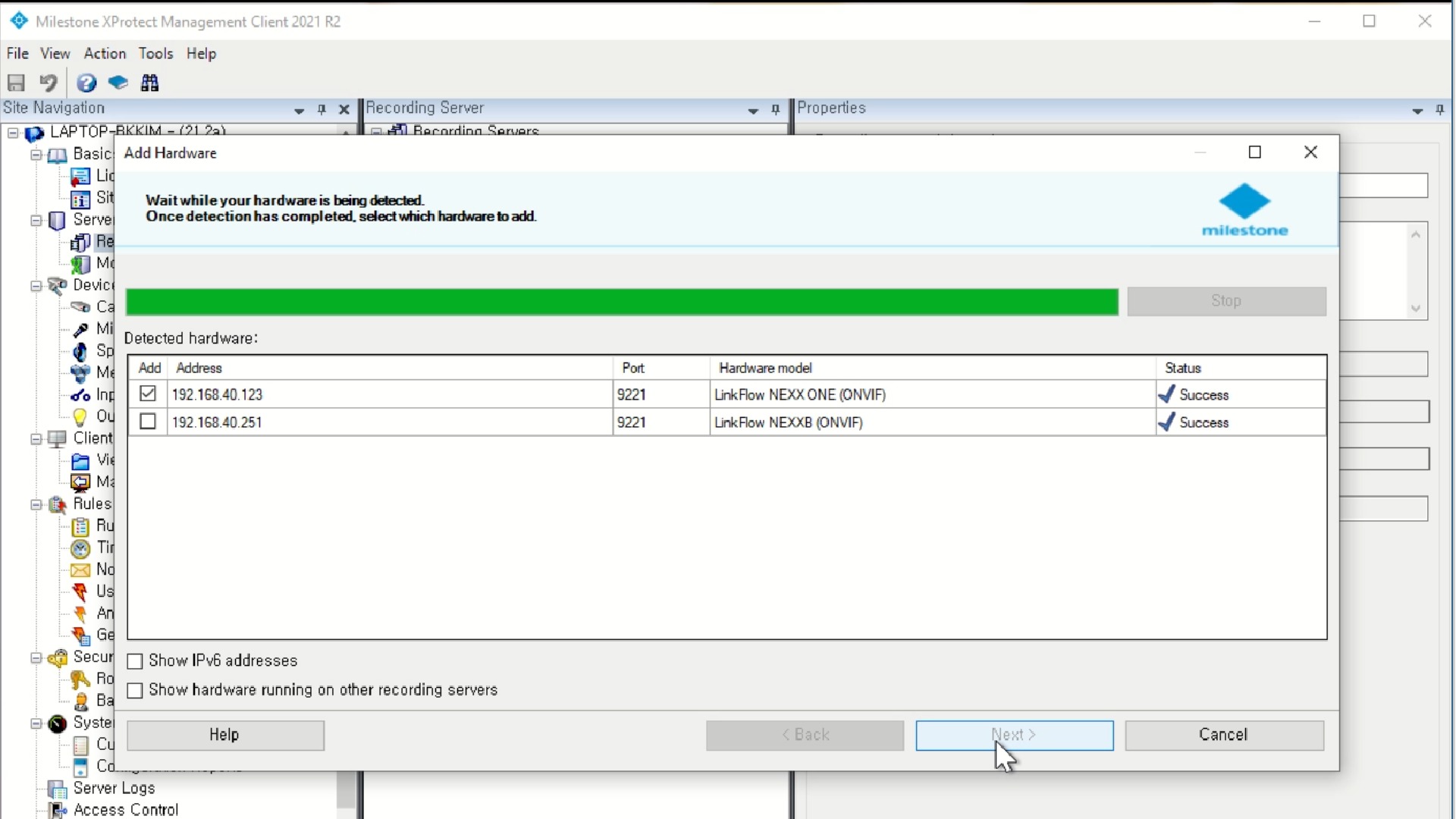
Task: Select the Input icon under Devices
Action: (x=80, y=395)
